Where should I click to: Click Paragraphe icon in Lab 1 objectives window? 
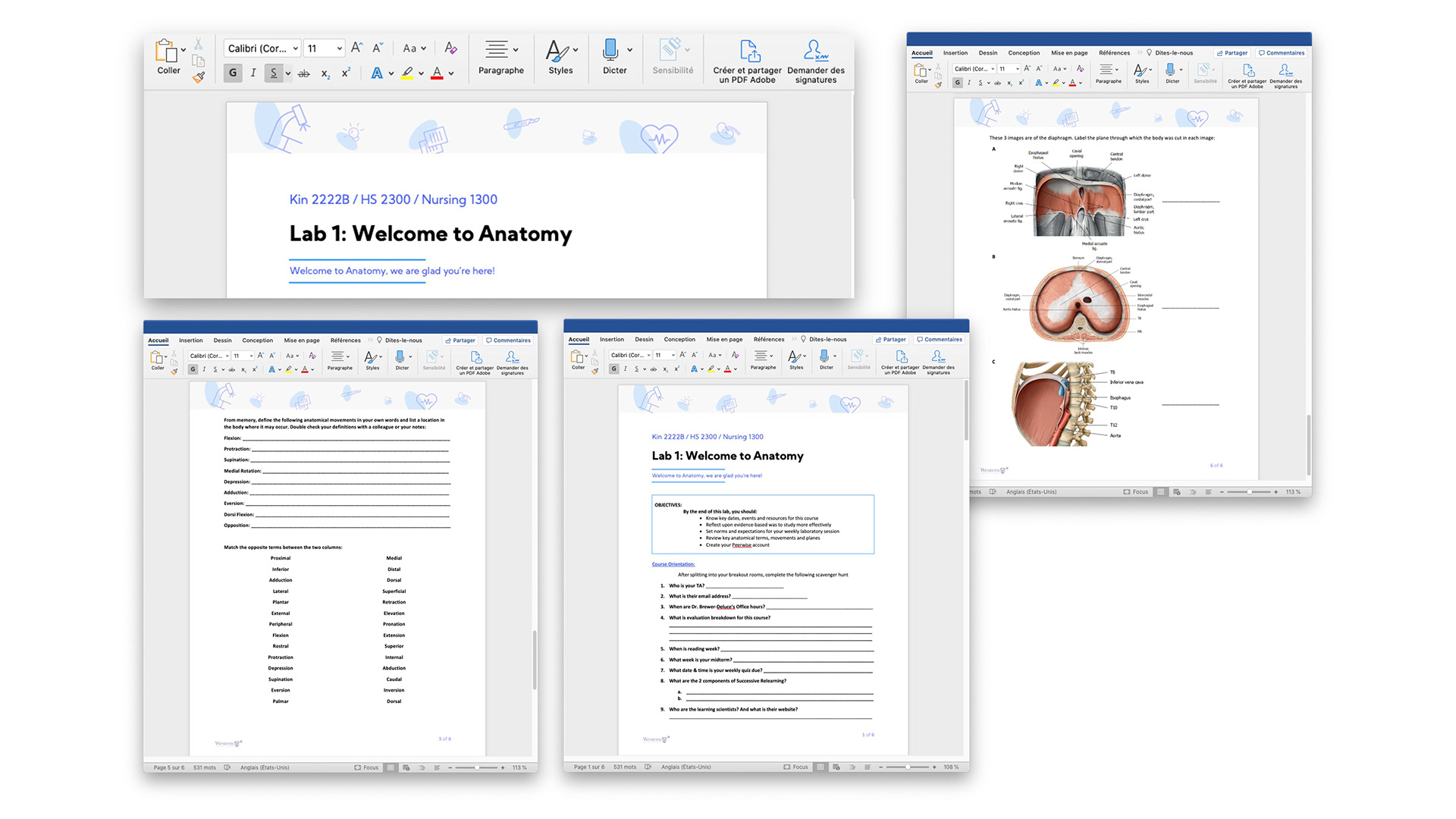pyautogui.click(x=761, y=356)
